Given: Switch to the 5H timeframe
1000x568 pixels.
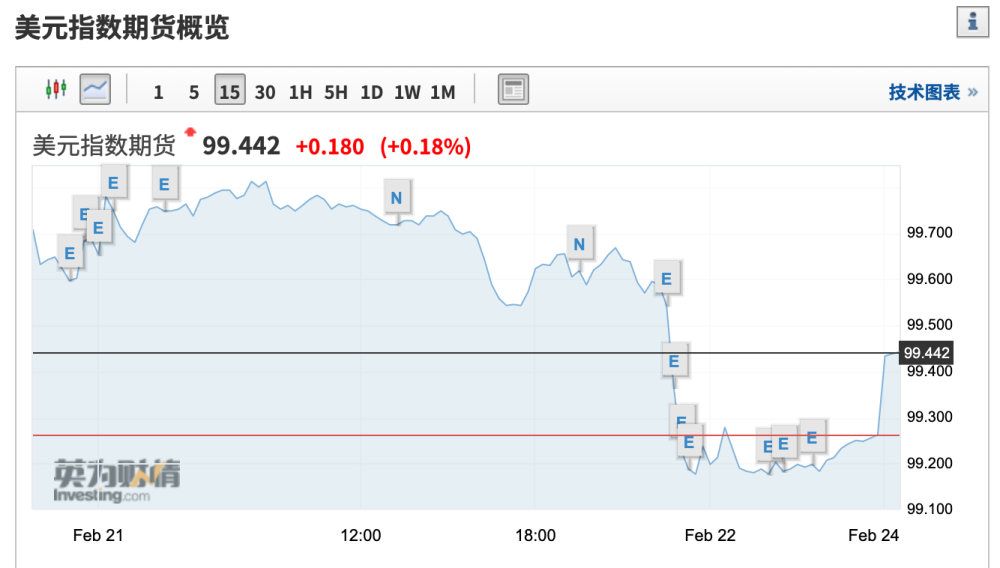Looking at the screenshot, I should click(x=336, y=92).
